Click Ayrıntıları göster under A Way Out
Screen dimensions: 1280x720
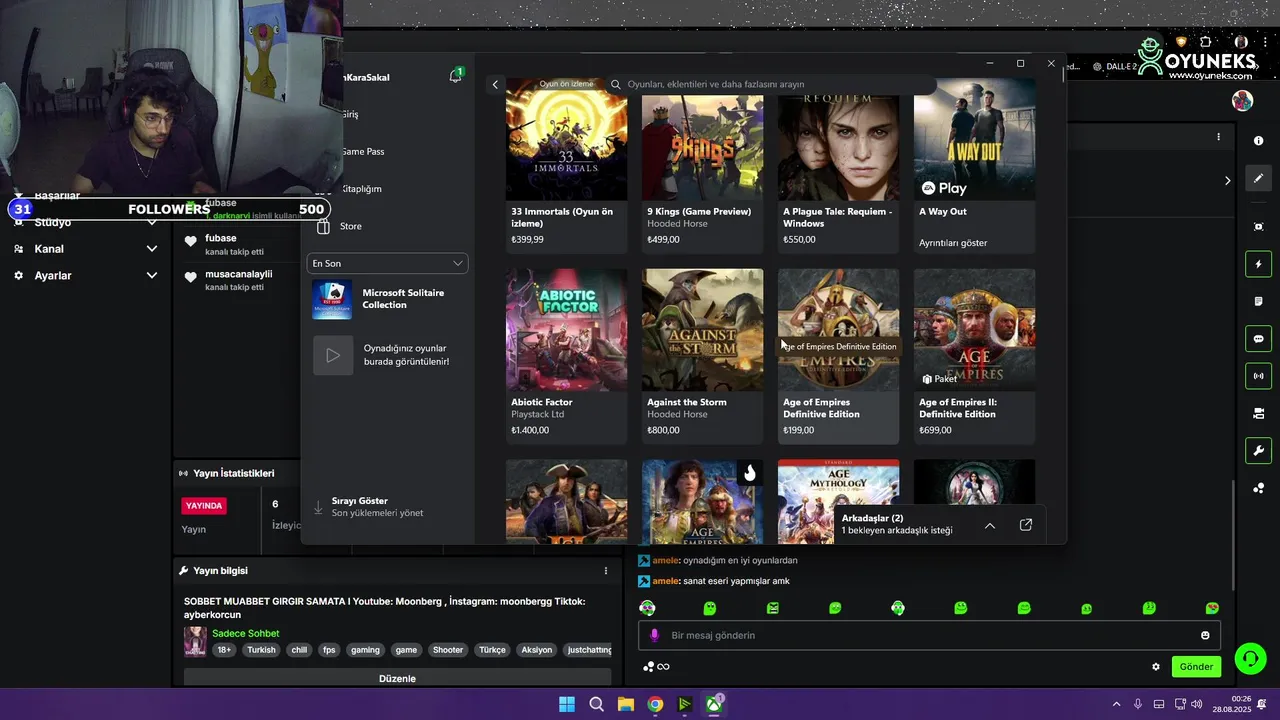[x=953, y=243]
